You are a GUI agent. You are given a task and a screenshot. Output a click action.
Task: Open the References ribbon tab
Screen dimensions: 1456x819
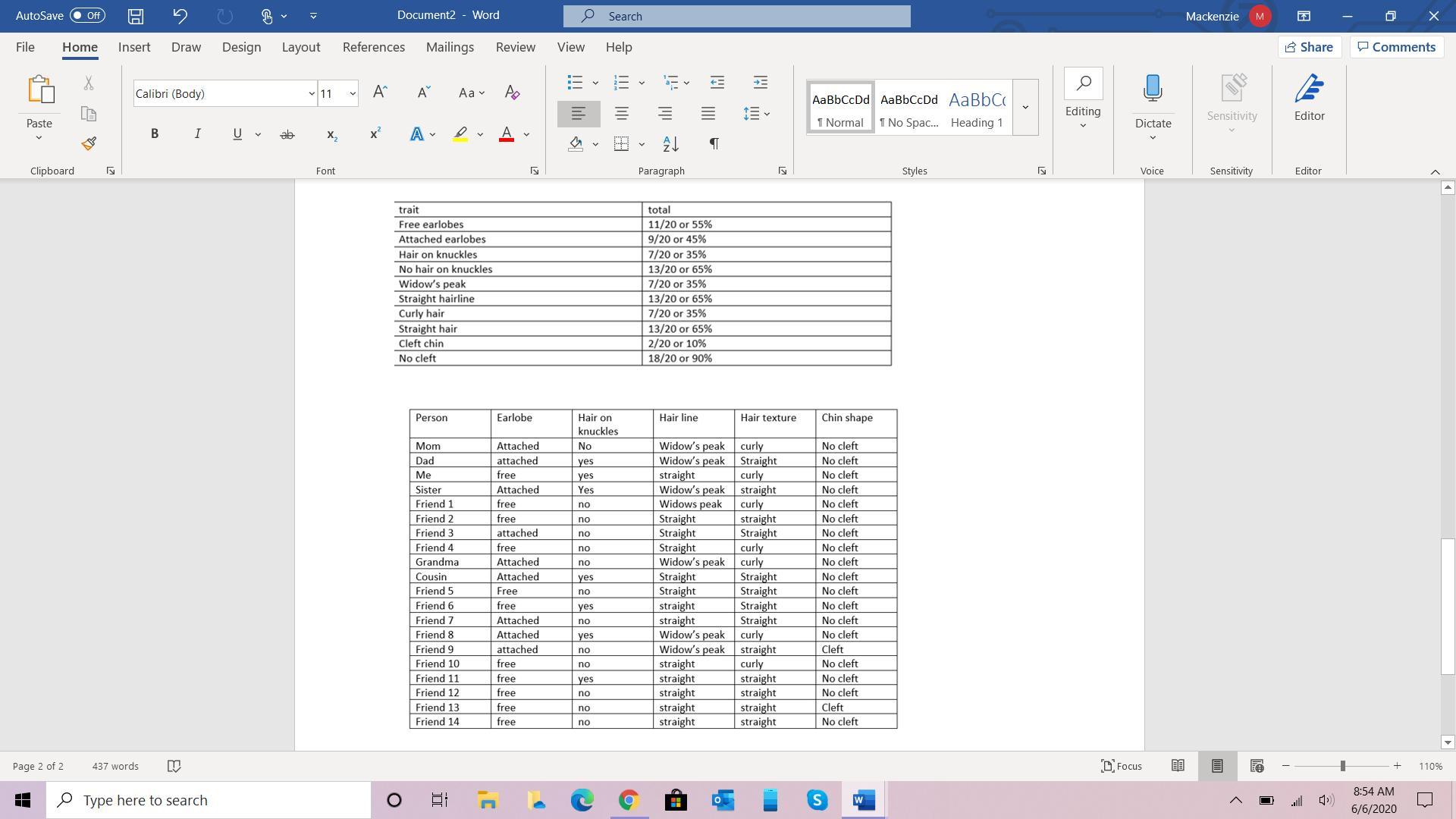[373, 47]
